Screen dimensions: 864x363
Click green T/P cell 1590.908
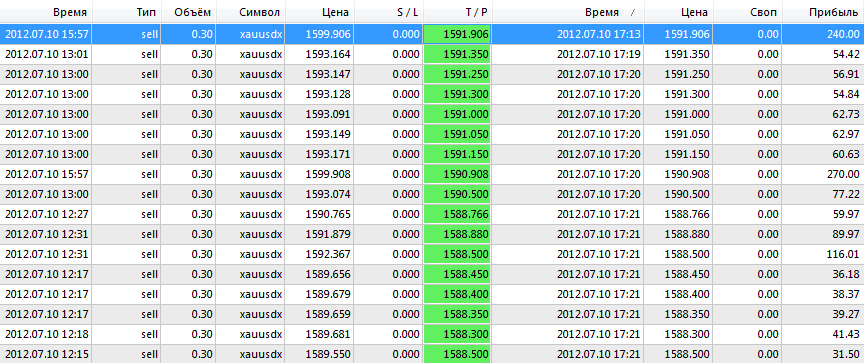tap(457, 174)
